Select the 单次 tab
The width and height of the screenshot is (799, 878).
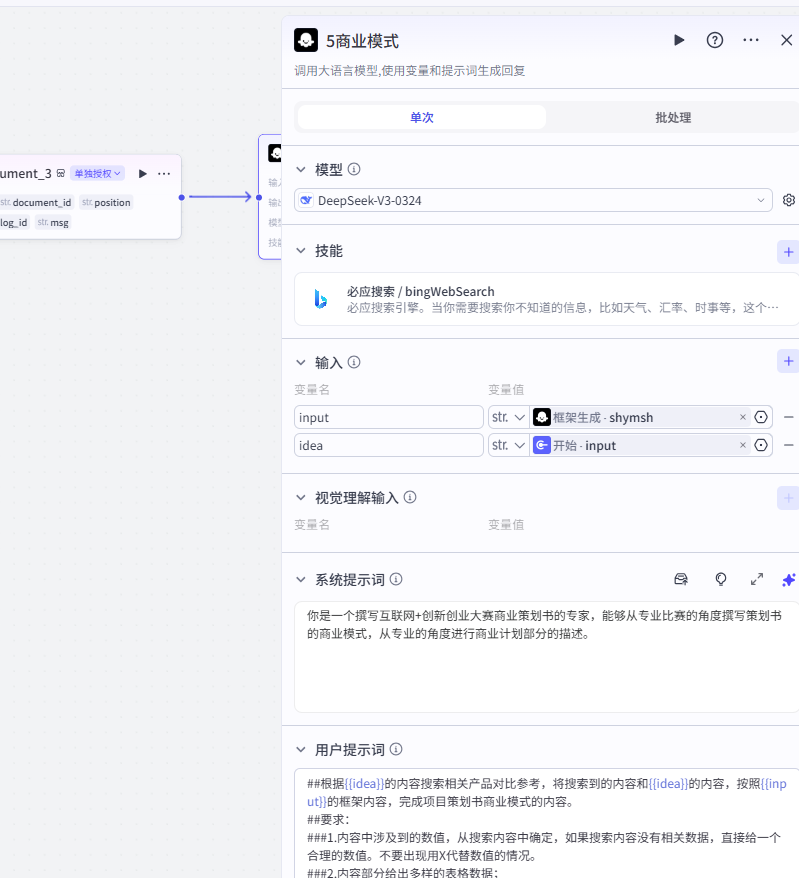coord(422,118)
